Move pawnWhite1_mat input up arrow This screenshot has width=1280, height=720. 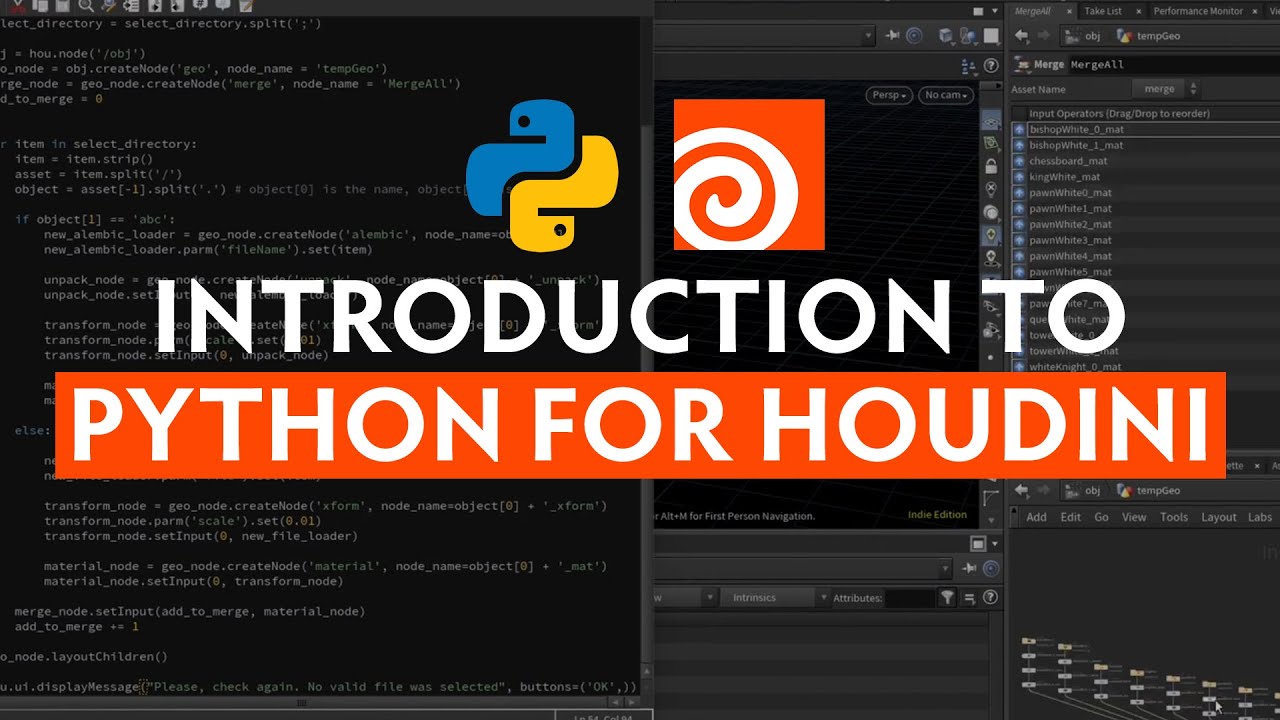(x=1019, y=209)
